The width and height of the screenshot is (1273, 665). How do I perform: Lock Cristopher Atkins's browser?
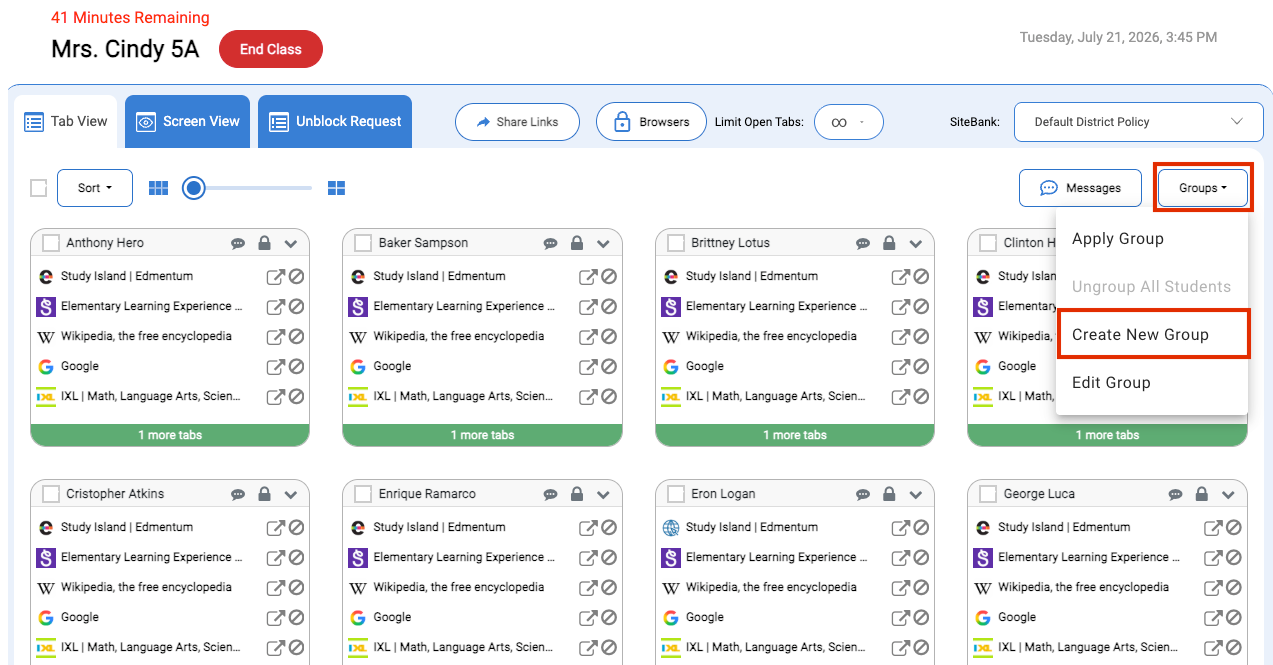point(264,494)
